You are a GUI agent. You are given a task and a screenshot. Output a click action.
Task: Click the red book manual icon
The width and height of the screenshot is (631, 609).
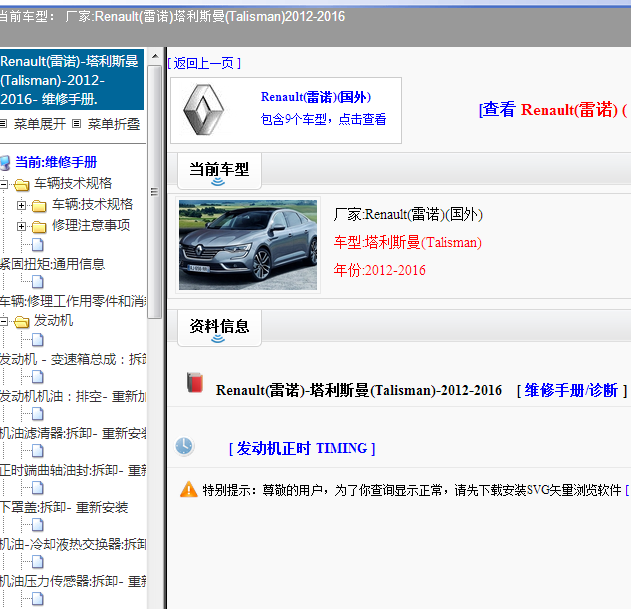(x=194, y=383)
